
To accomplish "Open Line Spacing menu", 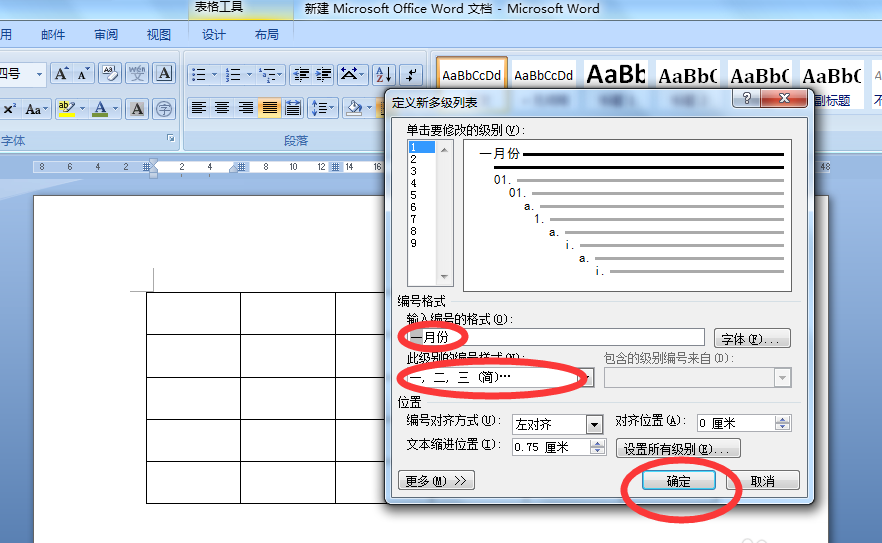I will click(322, 107).
